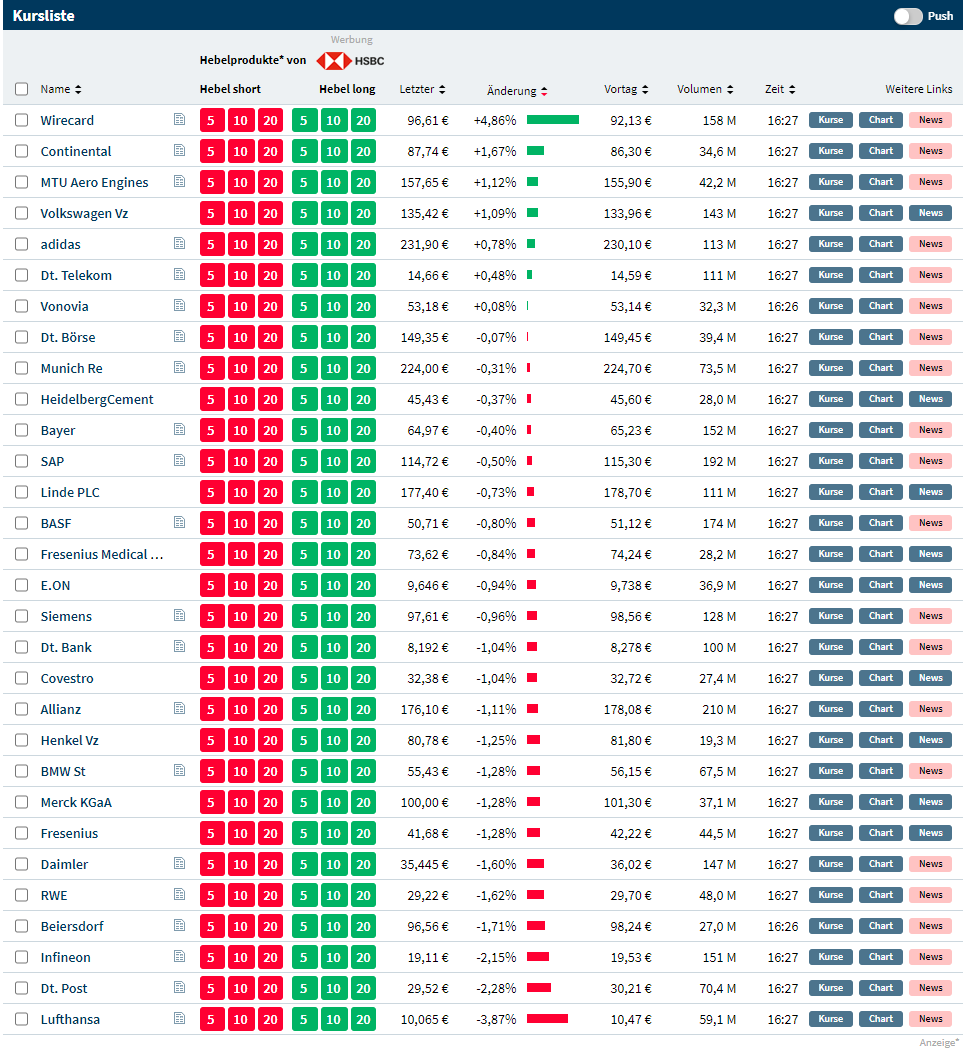The image size is (967, 1057).
Task: Open the E.ON stock link
Action: coord(55,585)
